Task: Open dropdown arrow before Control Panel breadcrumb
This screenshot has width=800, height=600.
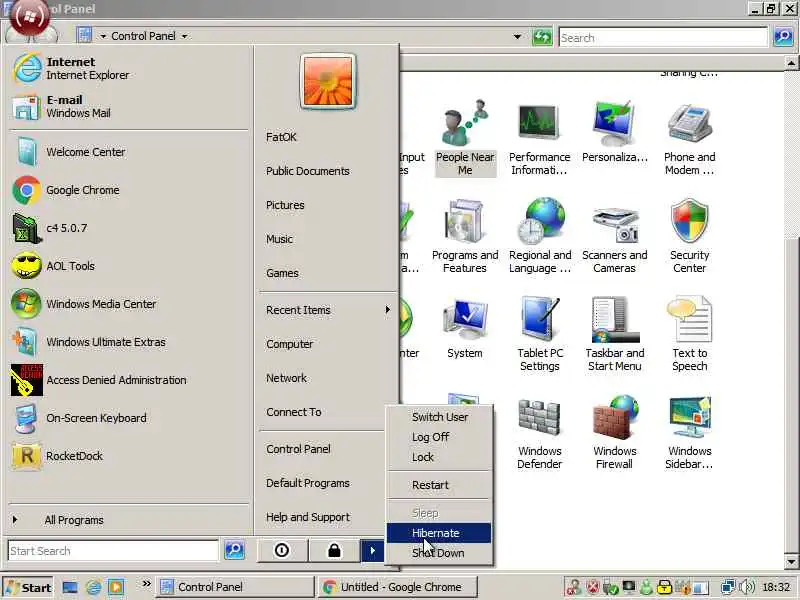Action: [103, 36]
